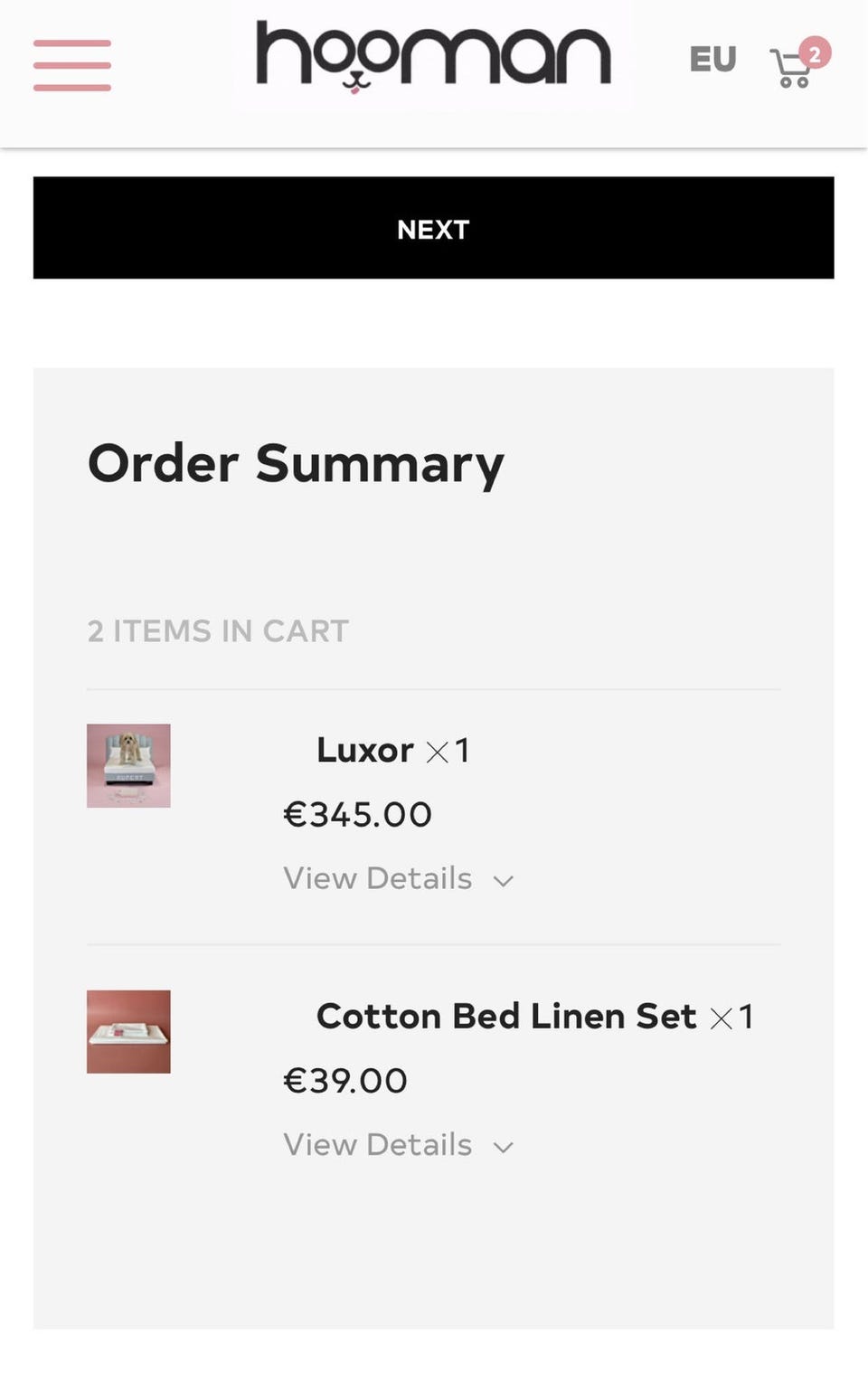The image size is (868, 1382).
Task: Open the Luxor dog bed thumbnail
Action: point(128,765)
